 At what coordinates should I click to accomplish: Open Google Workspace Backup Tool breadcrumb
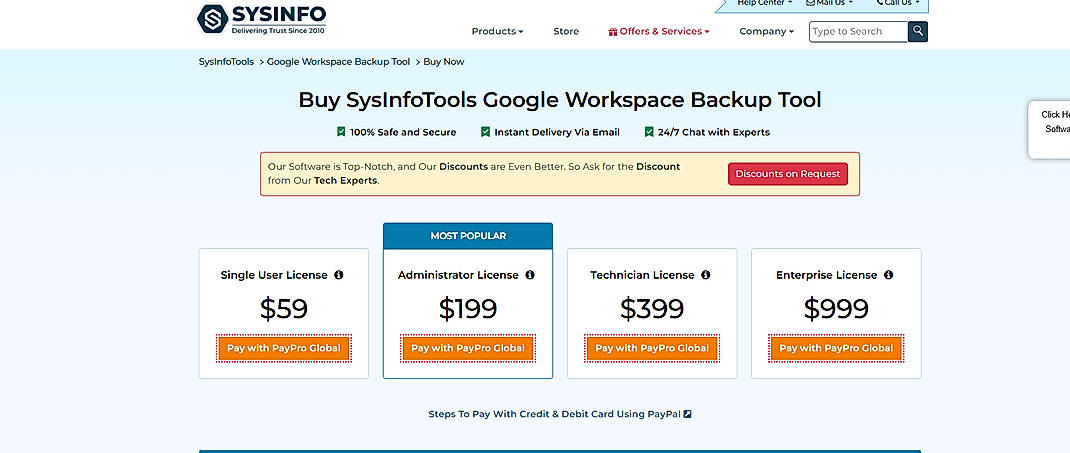[x=338, y=61]
